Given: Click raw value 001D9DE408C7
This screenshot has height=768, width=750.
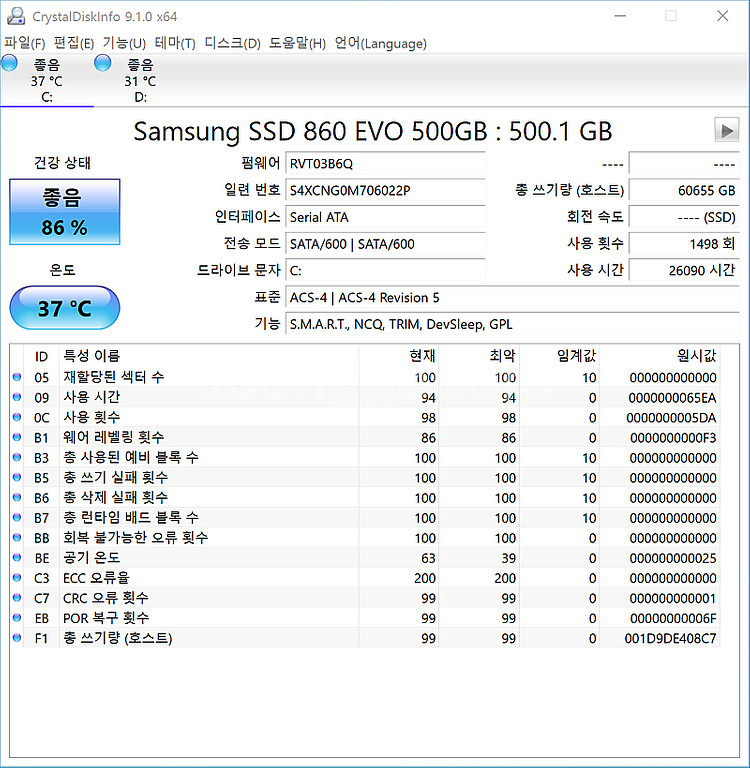Looking at the screenshot, I should point(670,638).
